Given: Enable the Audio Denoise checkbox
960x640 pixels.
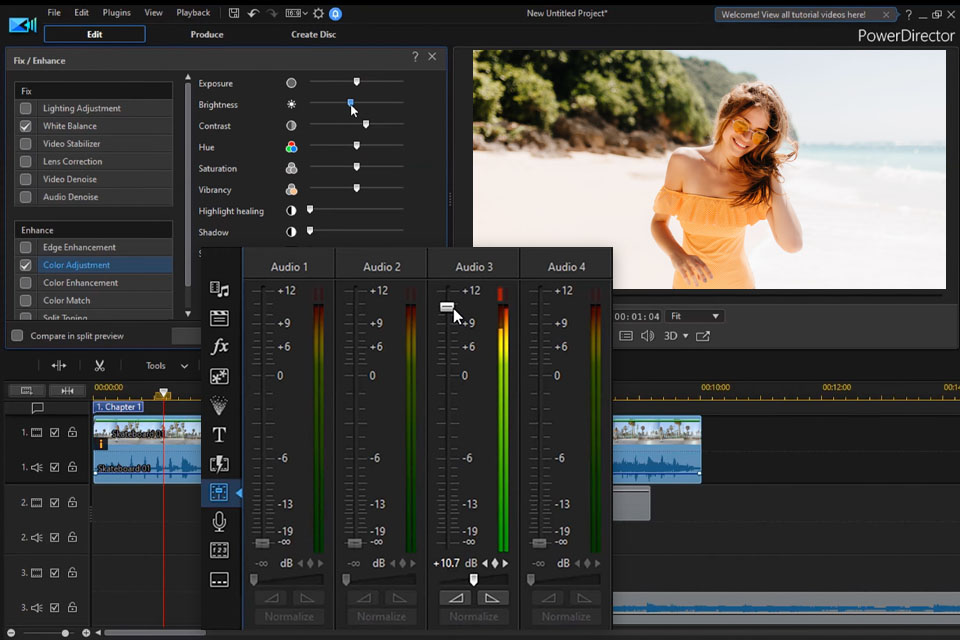Looking at the screenshot, I should [x=25, y=197].
